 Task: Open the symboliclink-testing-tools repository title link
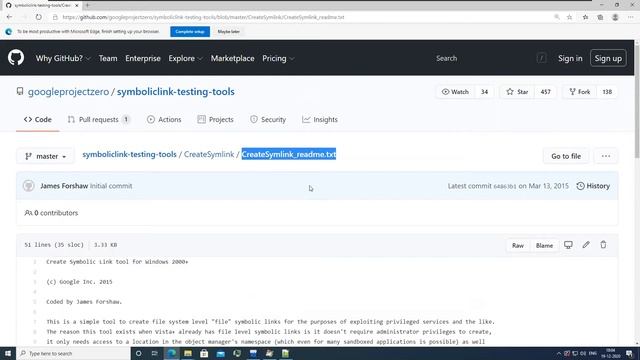click(x=176, y=92)
